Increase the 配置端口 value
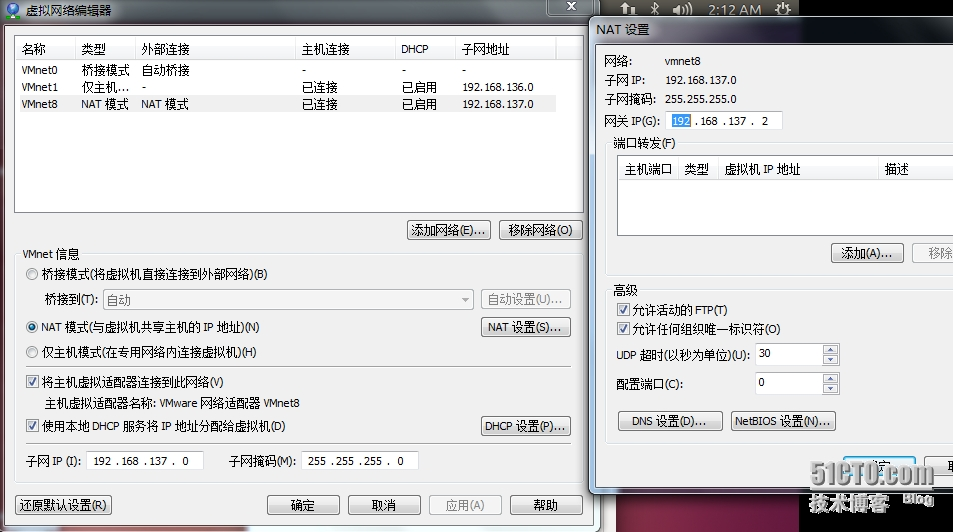The height and width of the screenshot is (532, 953). coord(830,379)
